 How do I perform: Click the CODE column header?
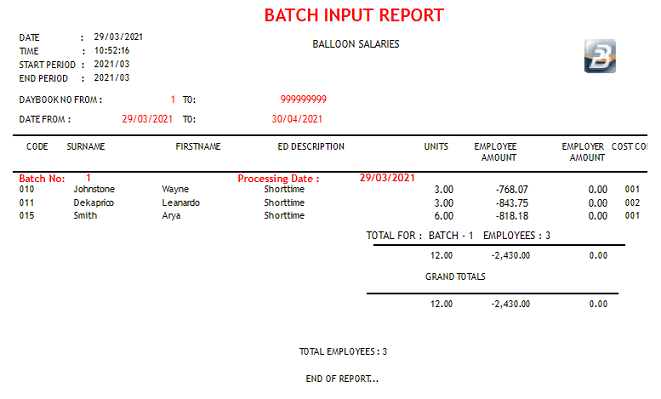[37, 147]
